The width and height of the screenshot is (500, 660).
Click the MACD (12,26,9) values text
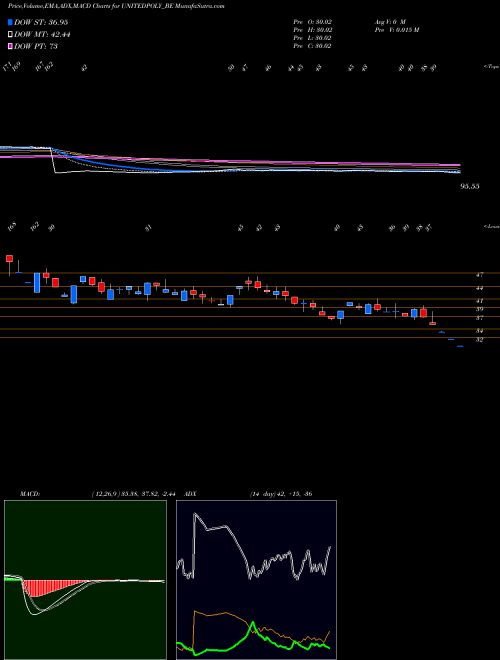click(x=133, y=494)
